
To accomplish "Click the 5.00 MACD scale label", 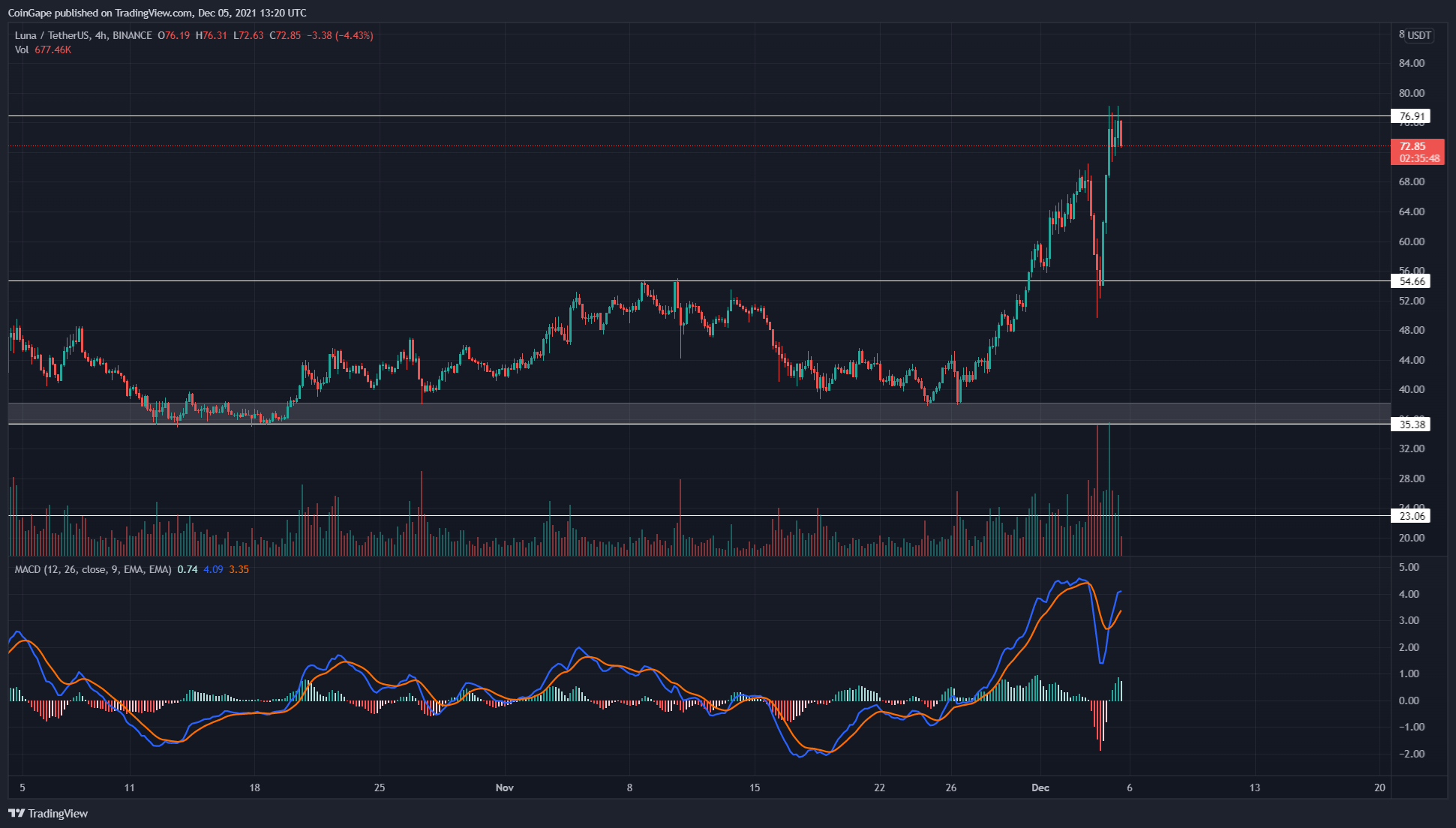I will [x=1409, y=567].
